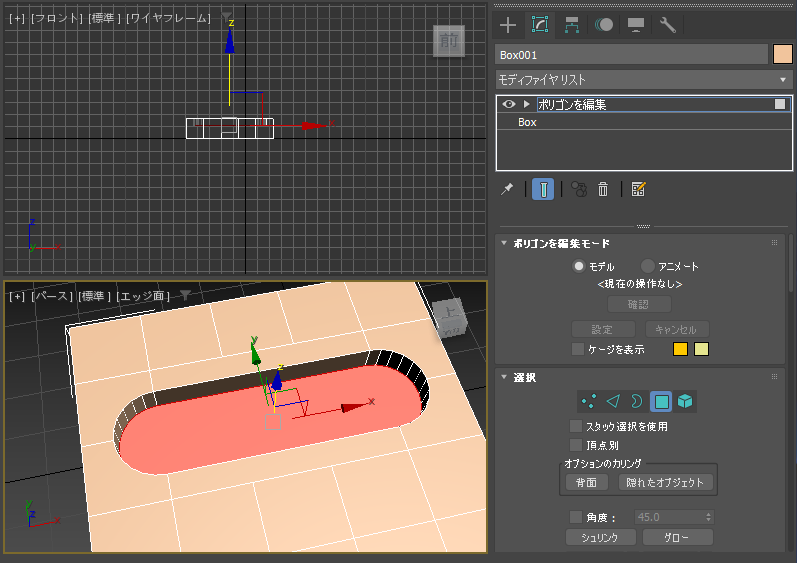Collapse the ポリゴンを編集モード rollout
797x563 pixels.
504,243
